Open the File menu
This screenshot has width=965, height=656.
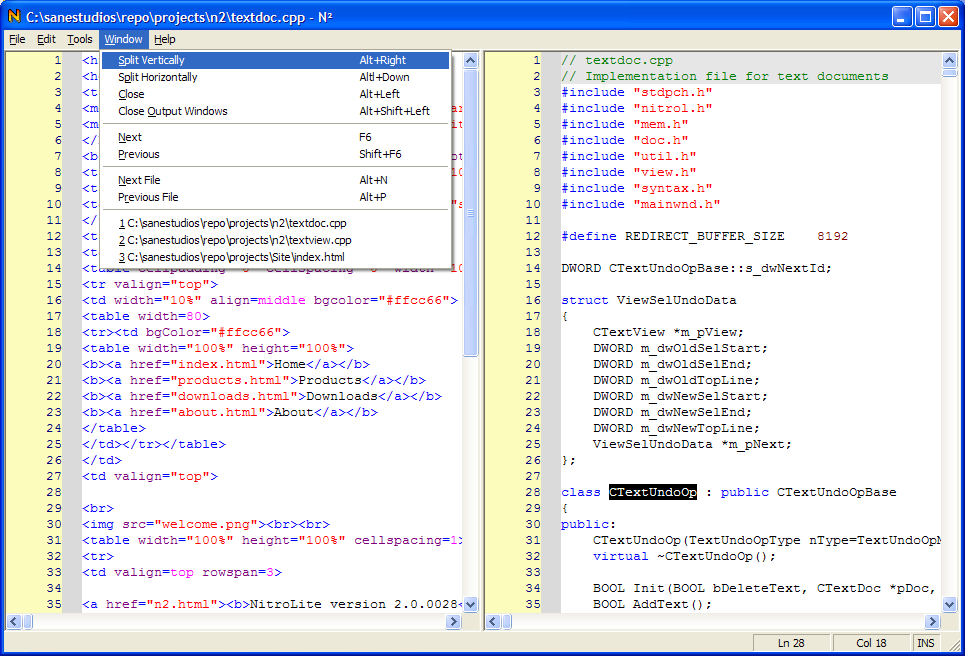[17, 39]
